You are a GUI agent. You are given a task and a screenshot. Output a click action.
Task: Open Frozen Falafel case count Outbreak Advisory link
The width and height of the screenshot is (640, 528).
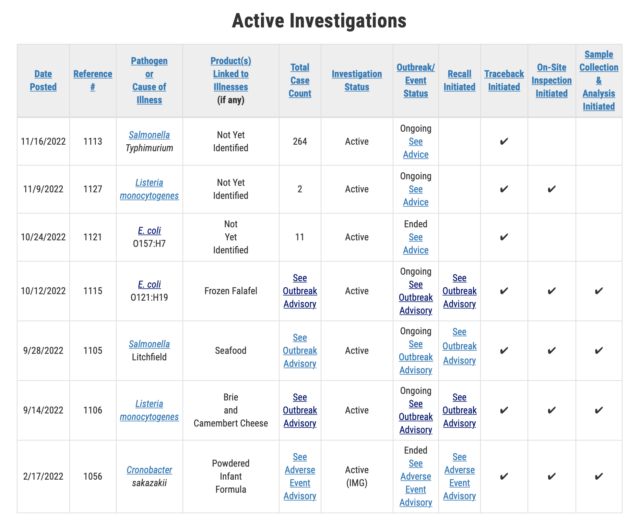[300, 291]
